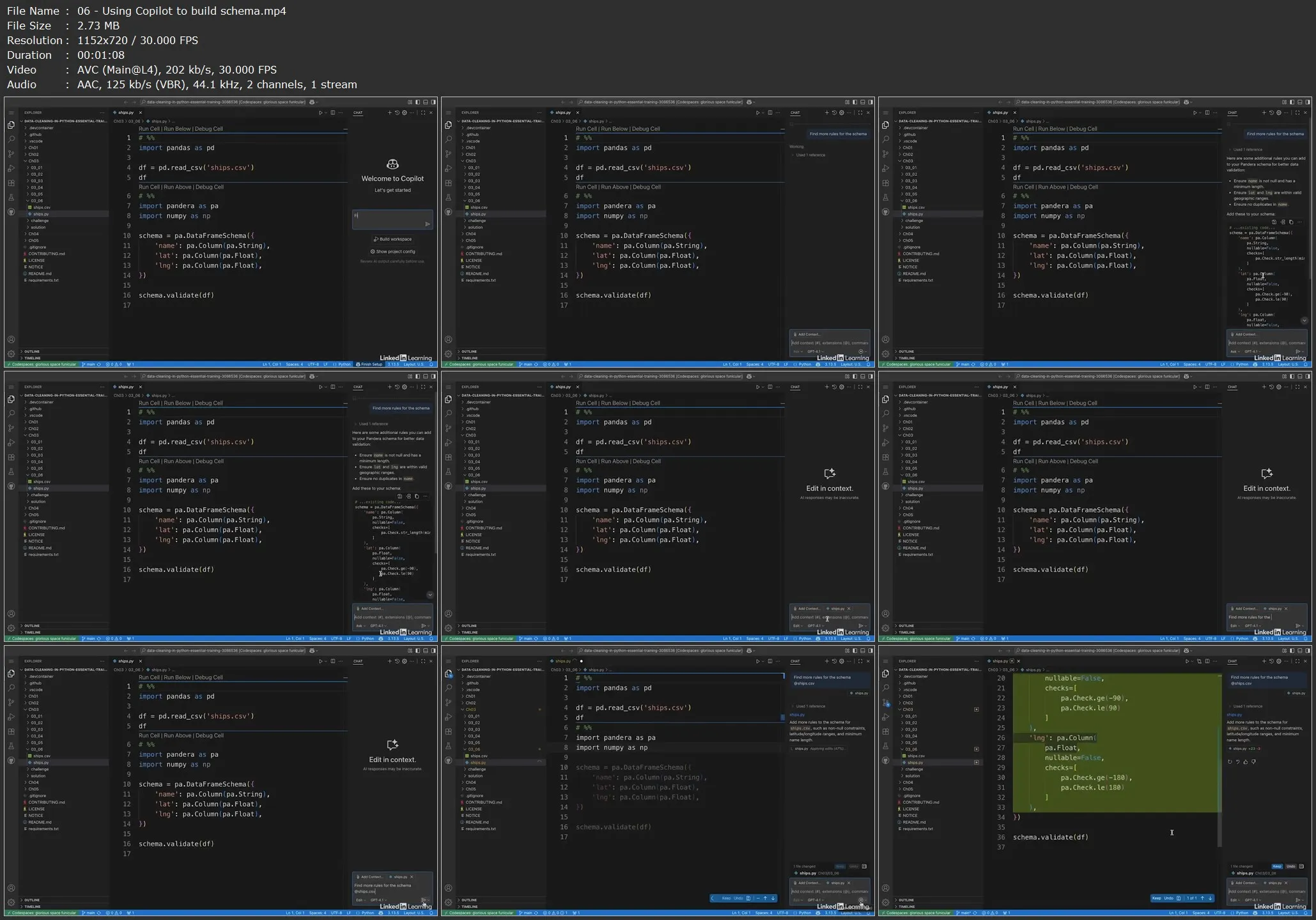
Task: Toggle primary sidebar icon in Welcome to Copilot frame
Action: tap(418, 102)
